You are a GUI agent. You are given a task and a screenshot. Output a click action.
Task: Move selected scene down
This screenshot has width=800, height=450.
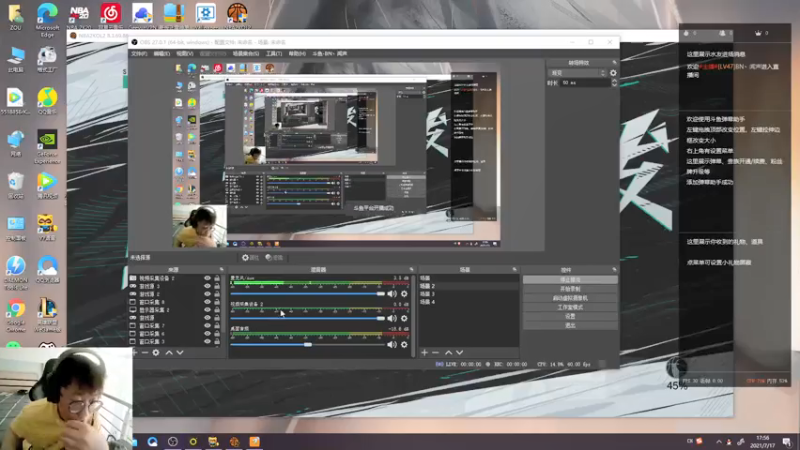460,353
